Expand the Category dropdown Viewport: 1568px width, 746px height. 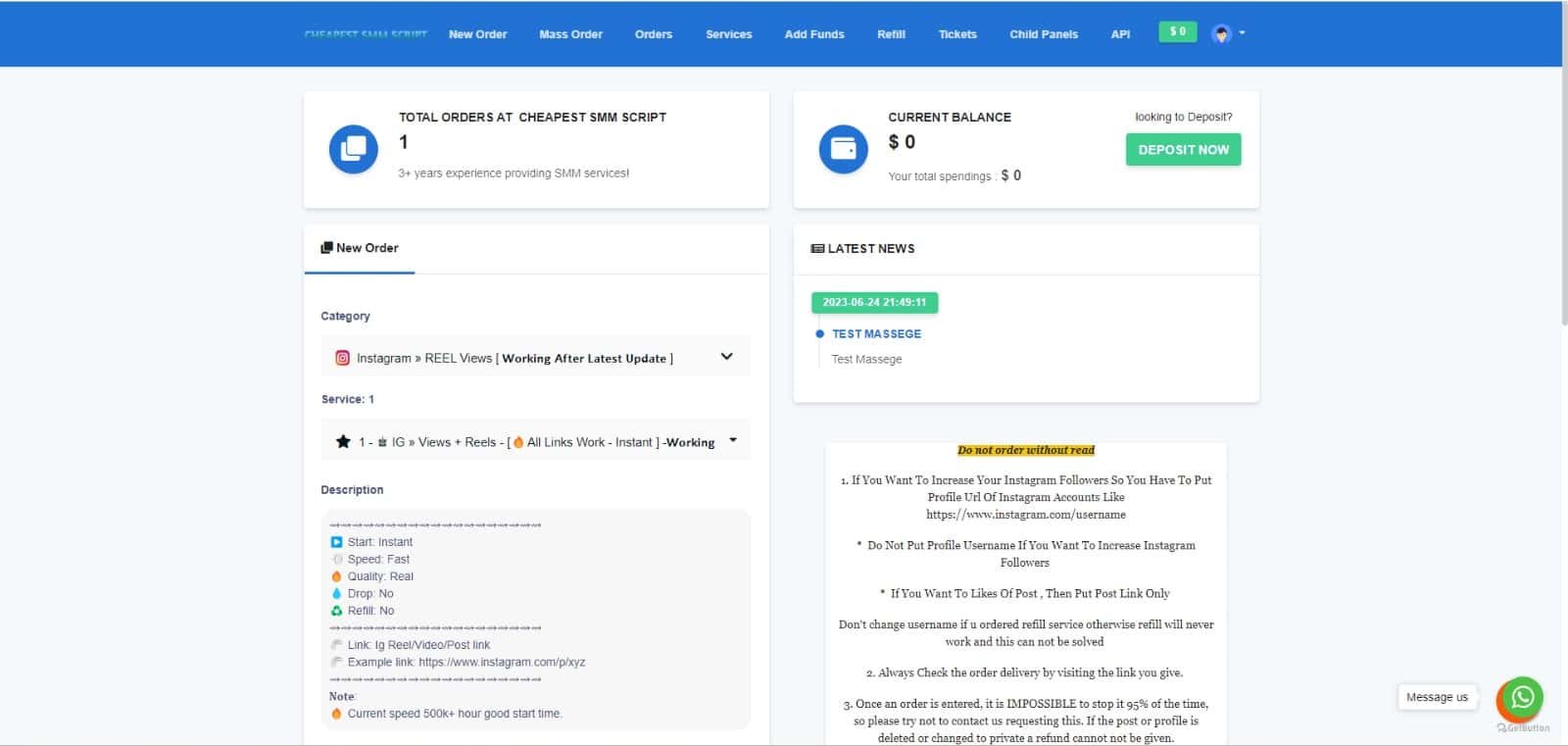(x=726, y=357)
